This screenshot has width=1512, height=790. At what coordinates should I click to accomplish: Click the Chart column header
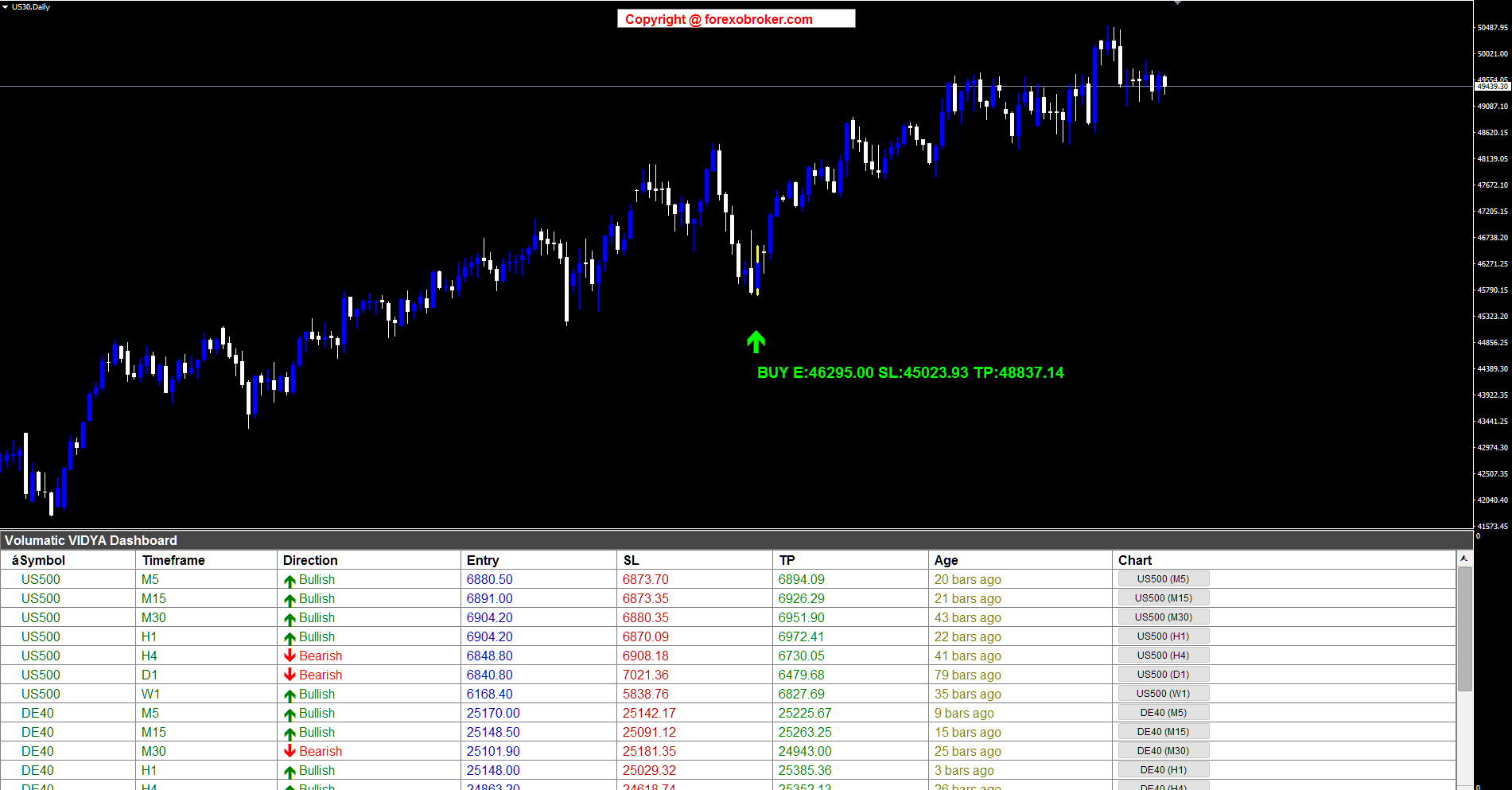[x=1284, y=560]
